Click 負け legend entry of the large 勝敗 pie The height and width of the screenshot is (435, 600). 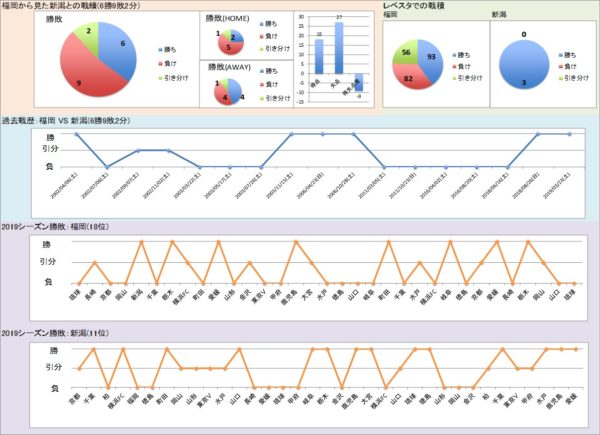[x=167, y=64]
